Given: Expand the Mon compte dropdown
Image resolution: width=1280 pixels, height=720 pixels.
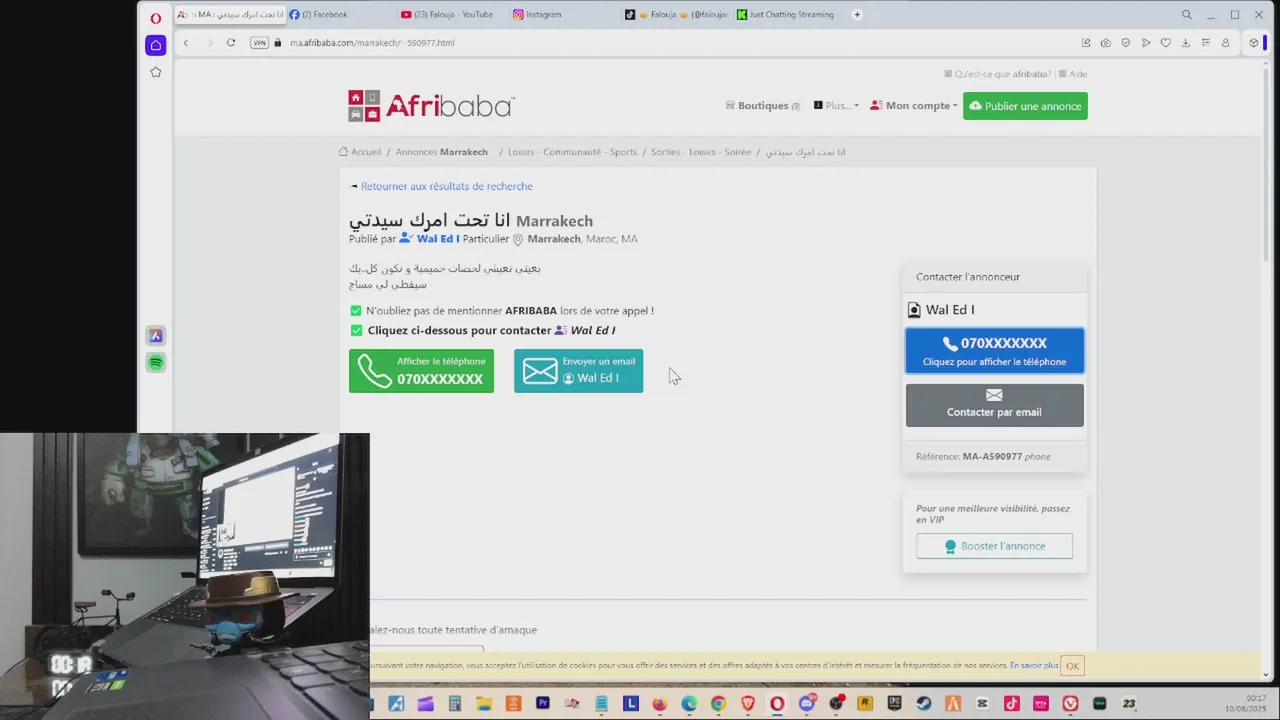Looking at the screenshot, I should (x=914, y=106).
